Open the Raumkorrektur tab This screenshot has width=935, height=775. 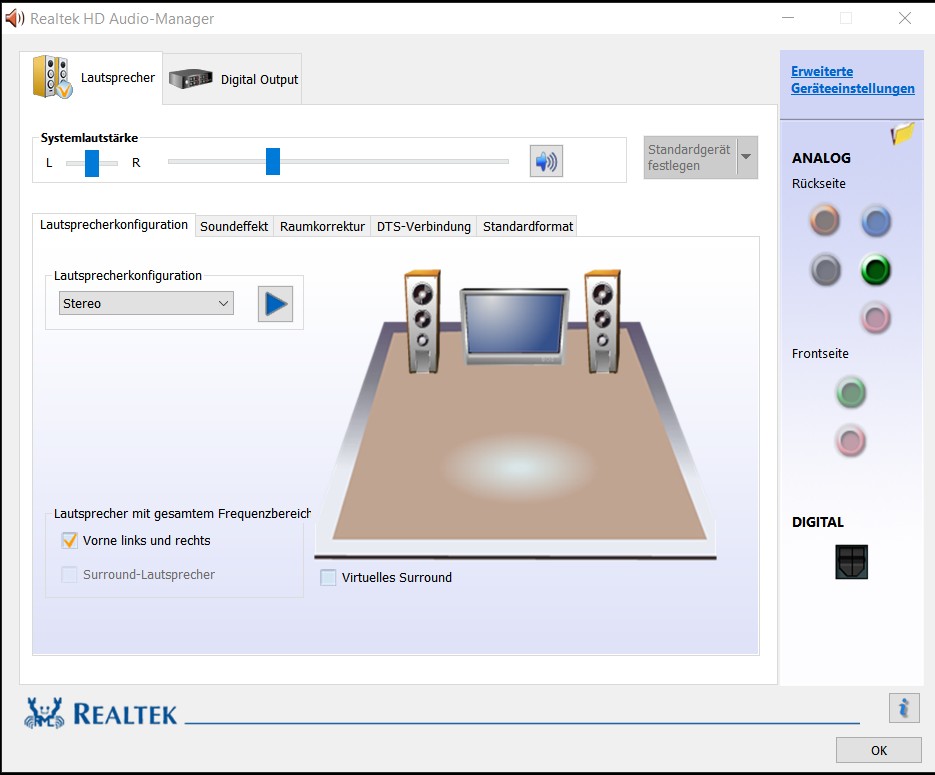click(x=322, y=227)
